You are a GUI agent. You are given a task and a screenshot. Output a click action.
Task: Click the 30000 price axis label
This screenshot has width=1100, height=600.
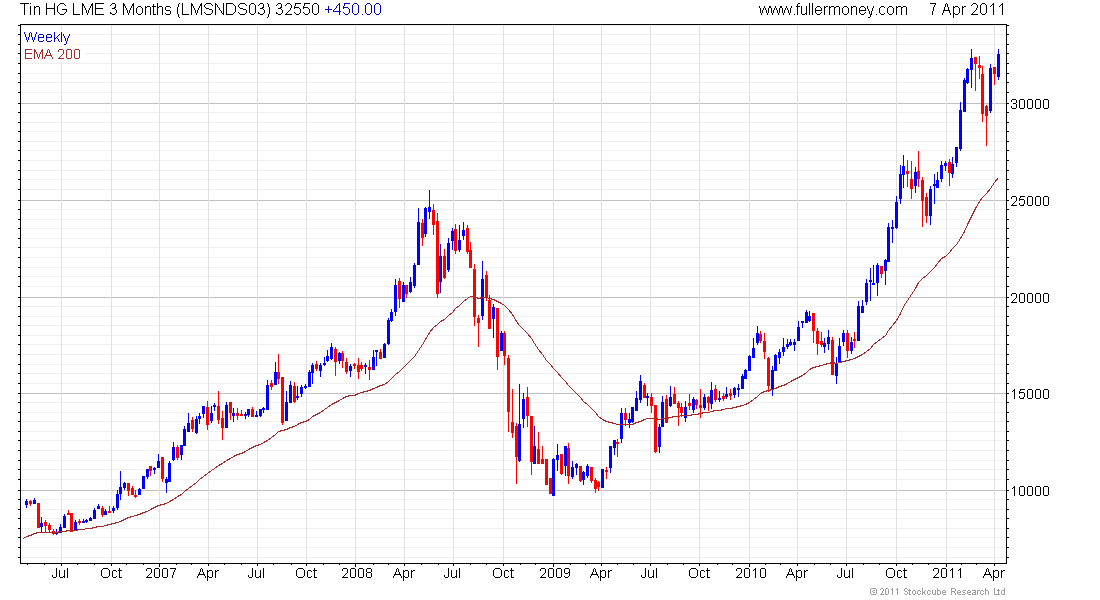1030,105
